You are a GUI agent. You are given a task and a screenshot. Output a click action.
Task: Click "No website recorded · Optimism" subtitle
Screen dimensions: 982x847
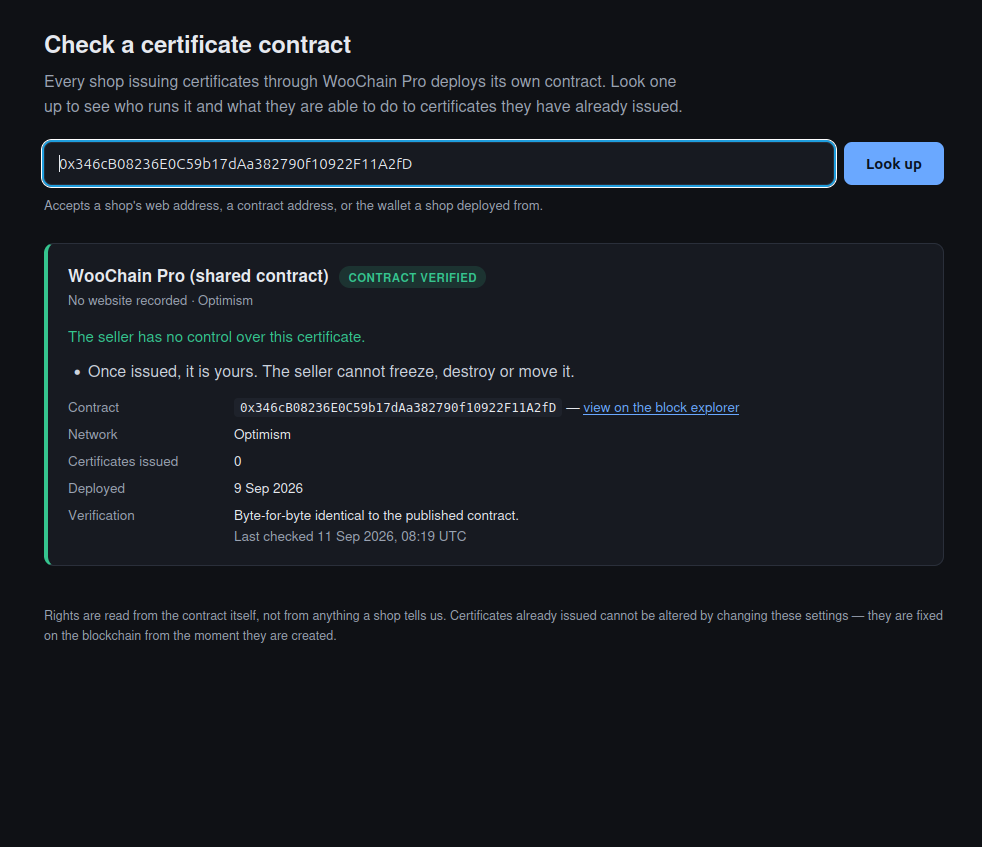click(160, 301)
